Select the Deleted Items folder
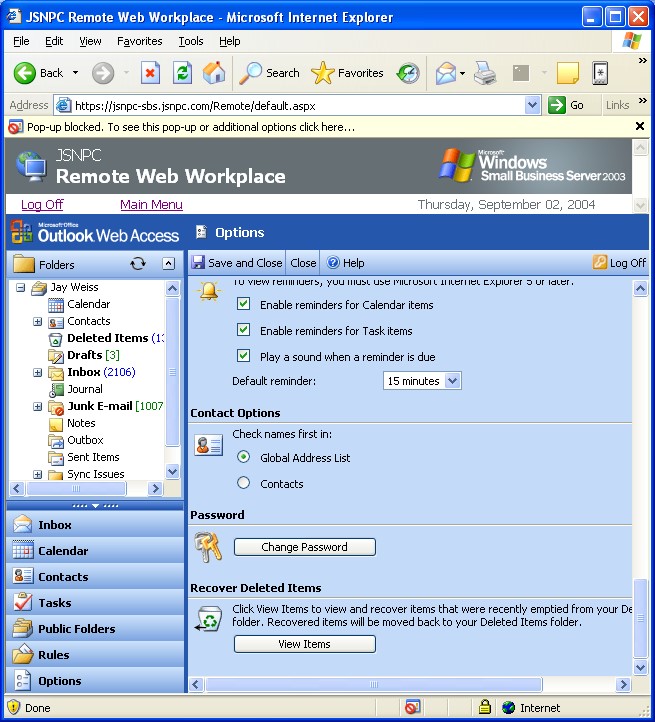Image resolution: width=655 pixels, height=722 pixels. (x=106, y=338)
